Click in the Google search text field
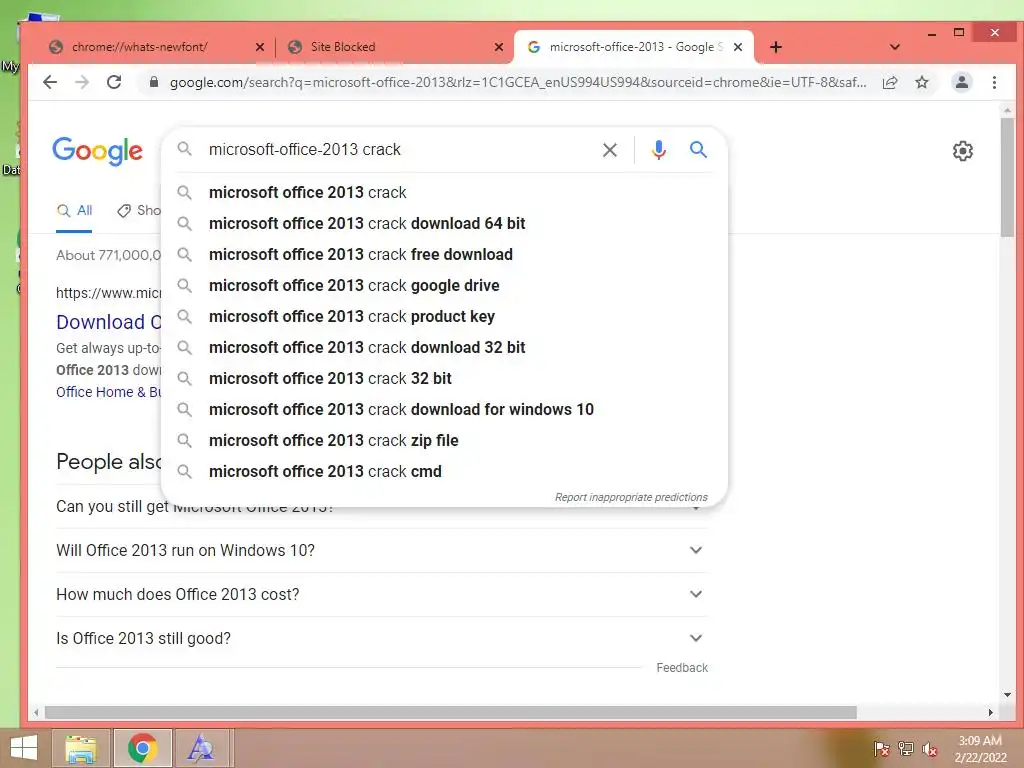 398,150
